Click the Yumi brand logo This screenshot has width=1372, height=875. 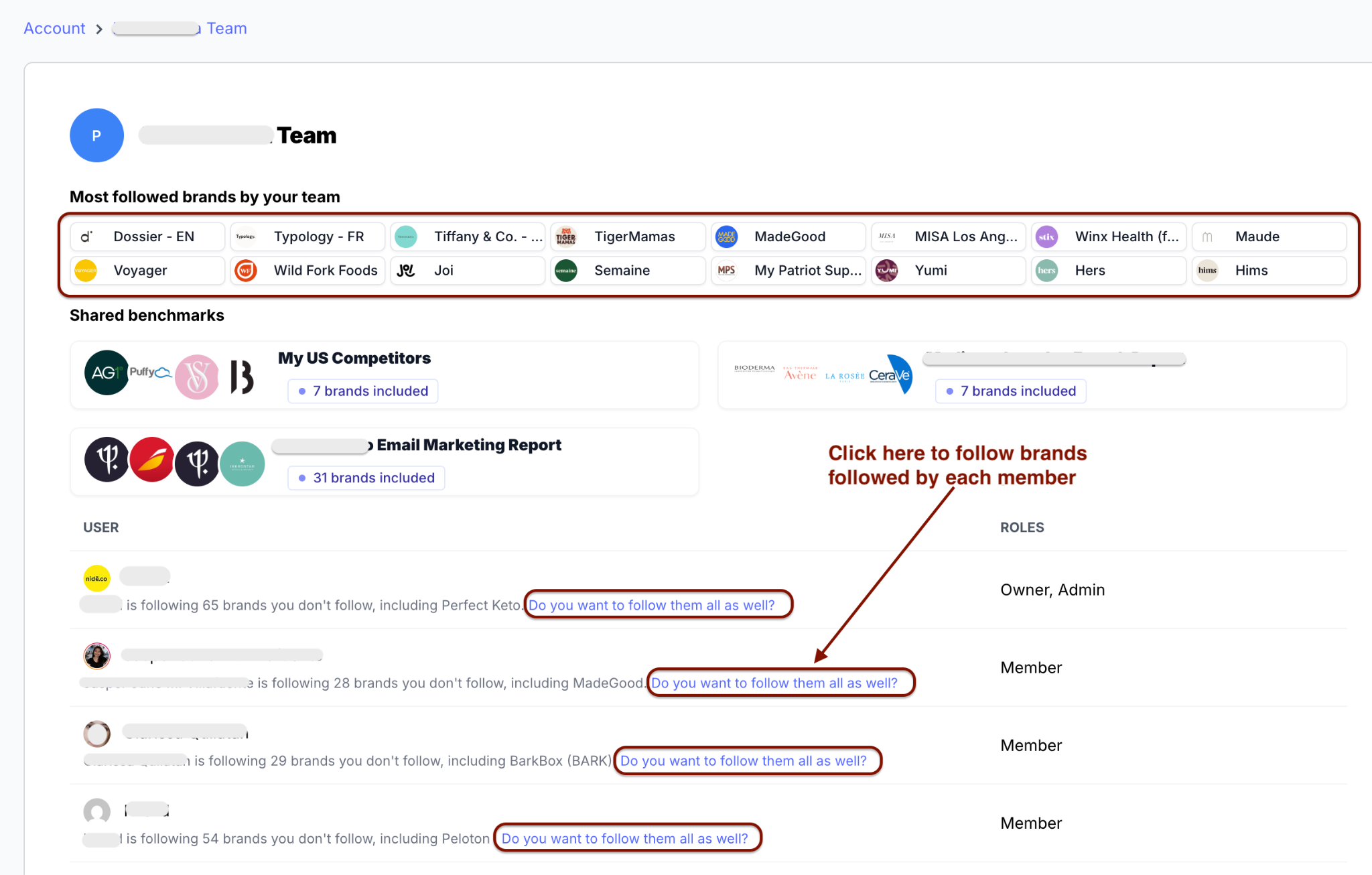pyautogui.click(x=887, y=271)
